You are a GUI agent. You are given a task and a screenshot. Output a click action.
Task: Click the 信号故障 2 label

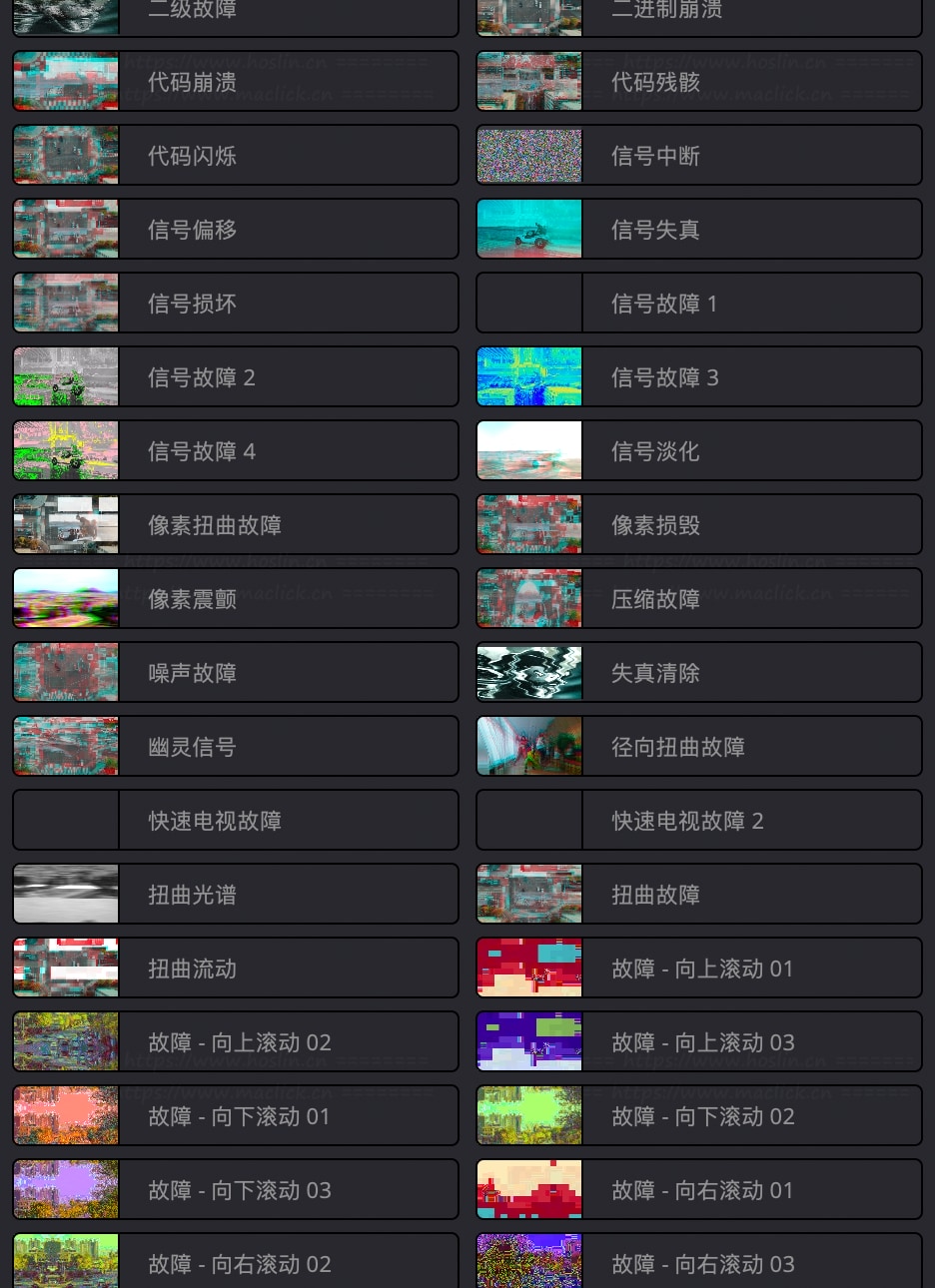[x=202, y=377]
